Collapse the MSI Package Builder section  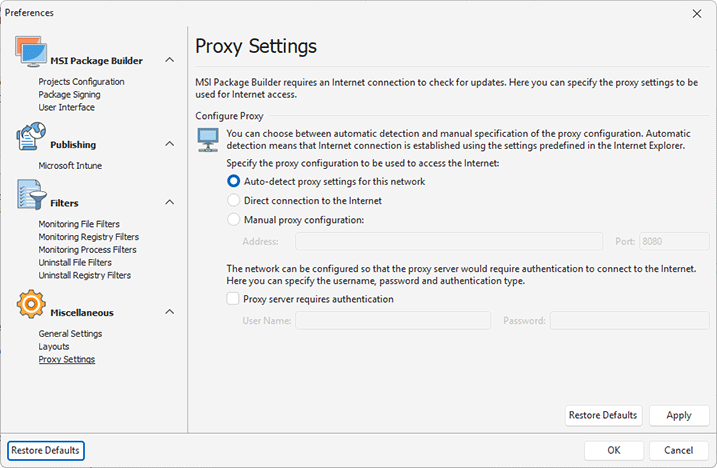pyautogui.click(x=170, y=61)
